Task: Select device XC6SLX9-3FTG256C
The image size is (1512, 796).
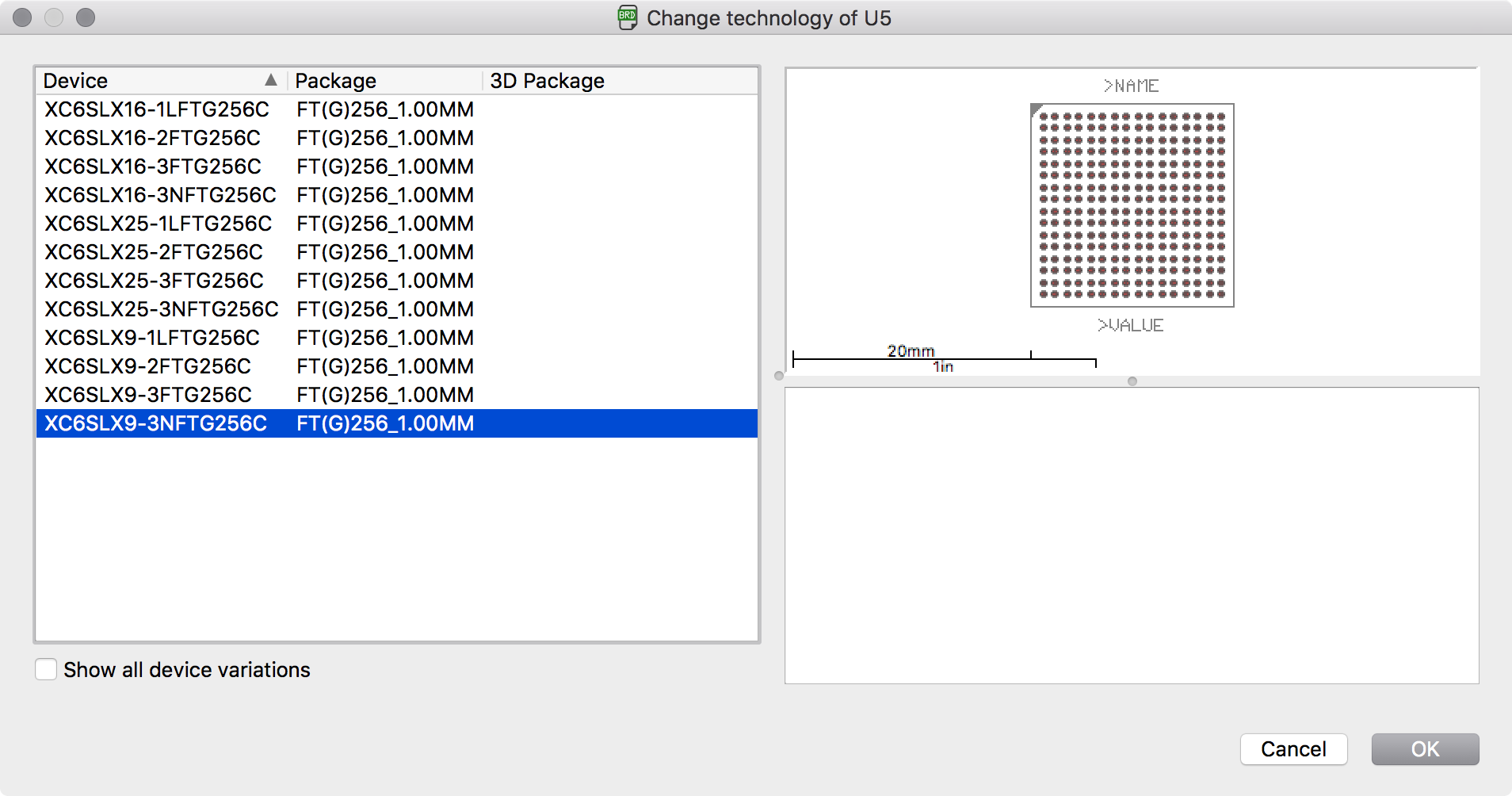Action: click(x=146, y=394)
